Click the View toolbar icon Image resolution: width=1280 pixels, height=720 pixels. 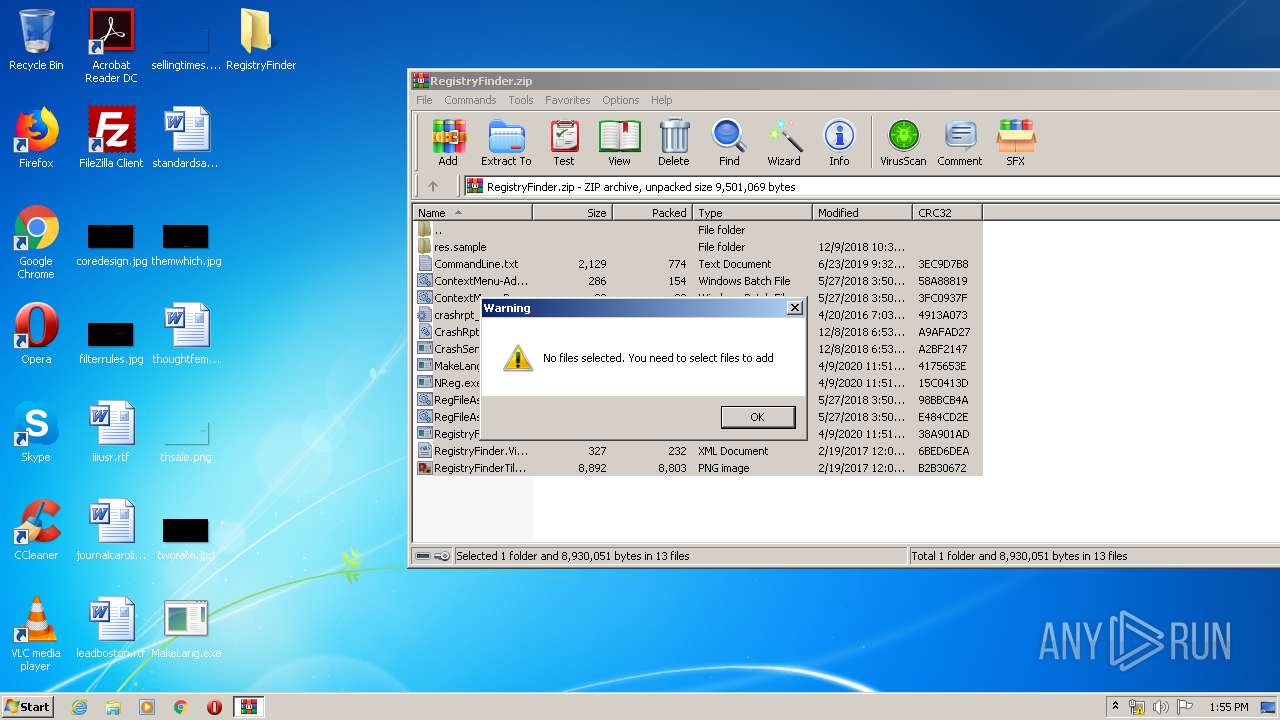[619, 142]
